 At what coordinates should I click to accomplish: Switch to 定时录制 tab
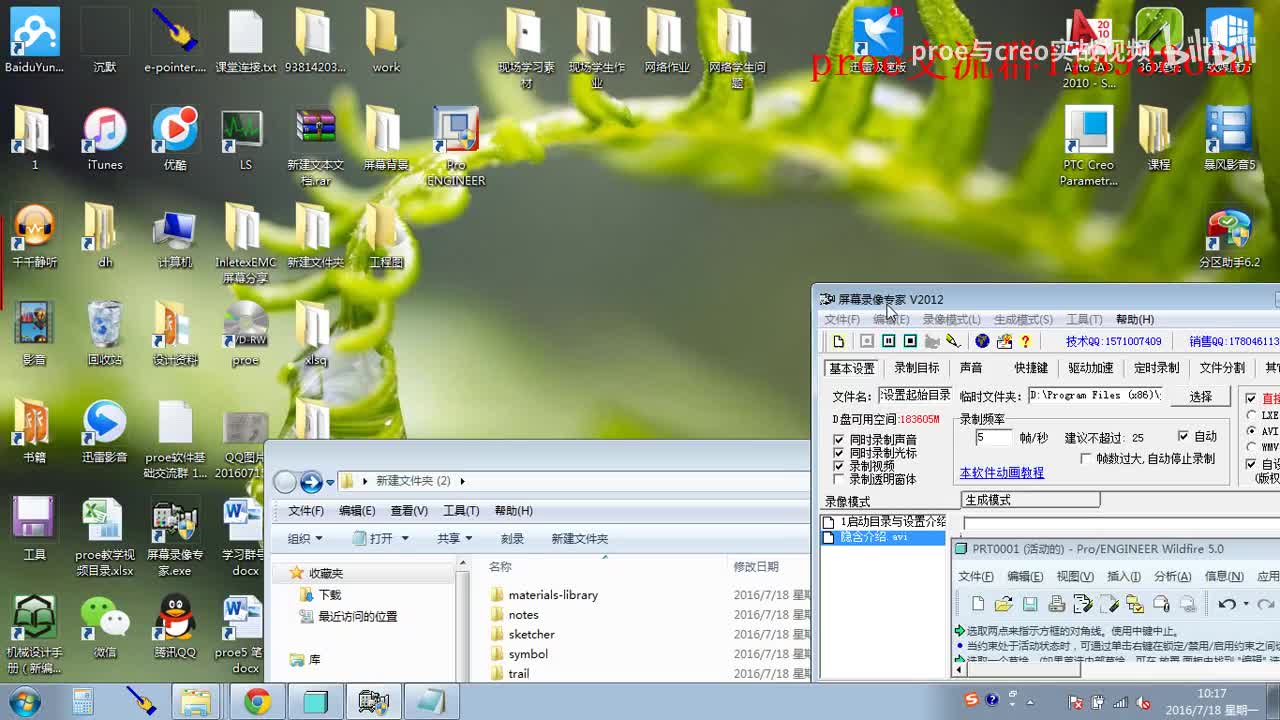[1157, 368]
